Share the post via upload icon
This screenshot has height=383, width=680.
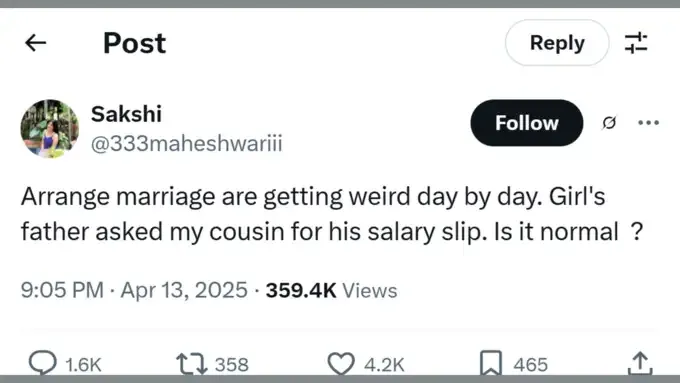640,363
